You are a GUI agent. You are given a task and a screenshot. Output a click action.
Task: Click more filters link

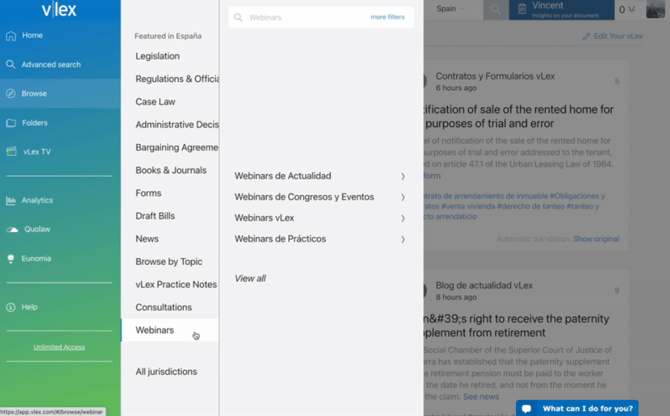point(387,17)
